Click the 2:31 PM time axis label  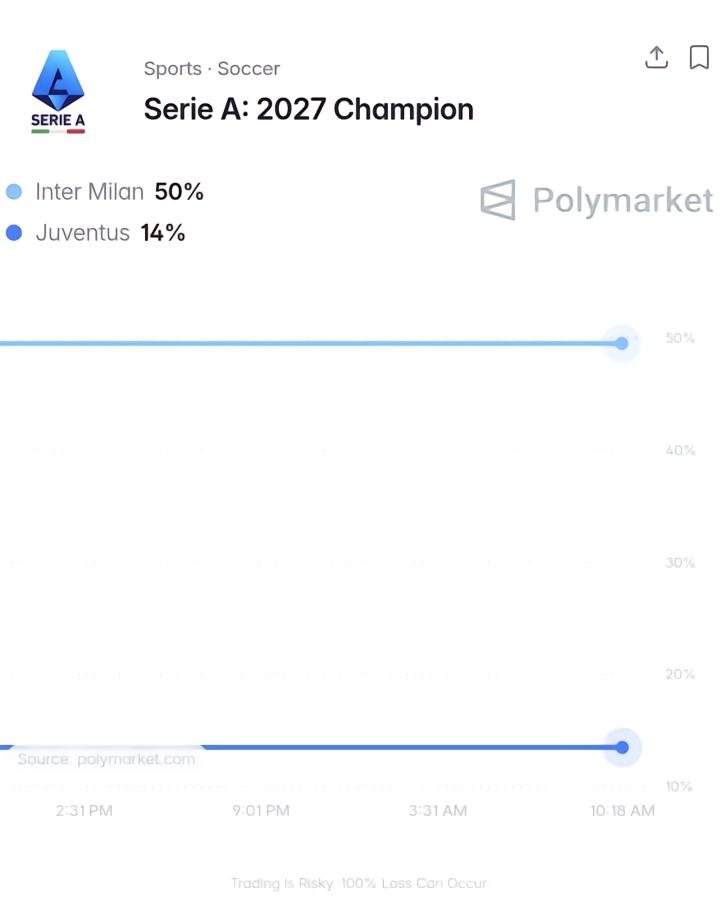(x=84, y=810)
